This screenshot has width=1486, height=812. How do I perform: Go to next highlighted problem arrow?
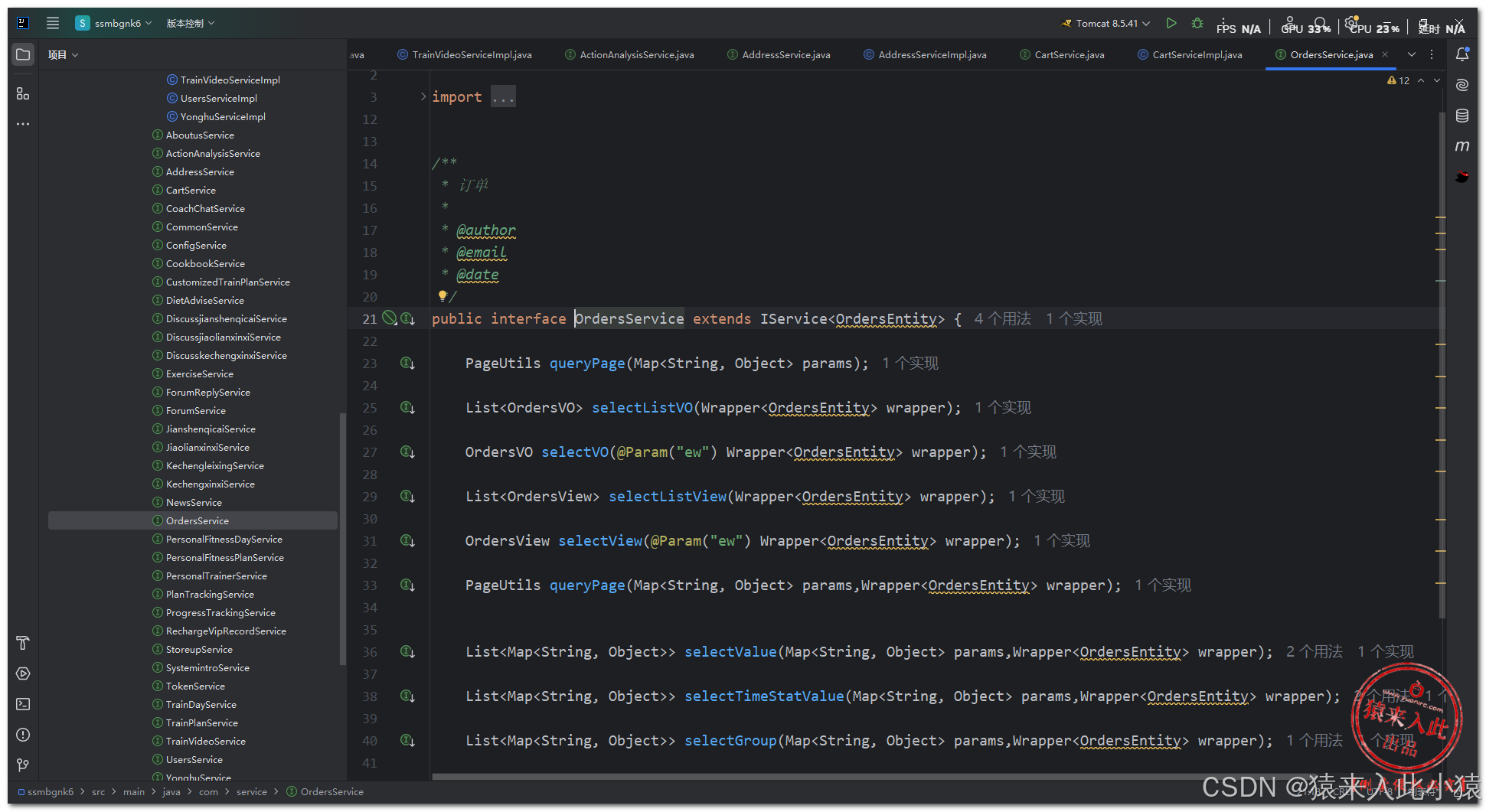point(1437,80)
